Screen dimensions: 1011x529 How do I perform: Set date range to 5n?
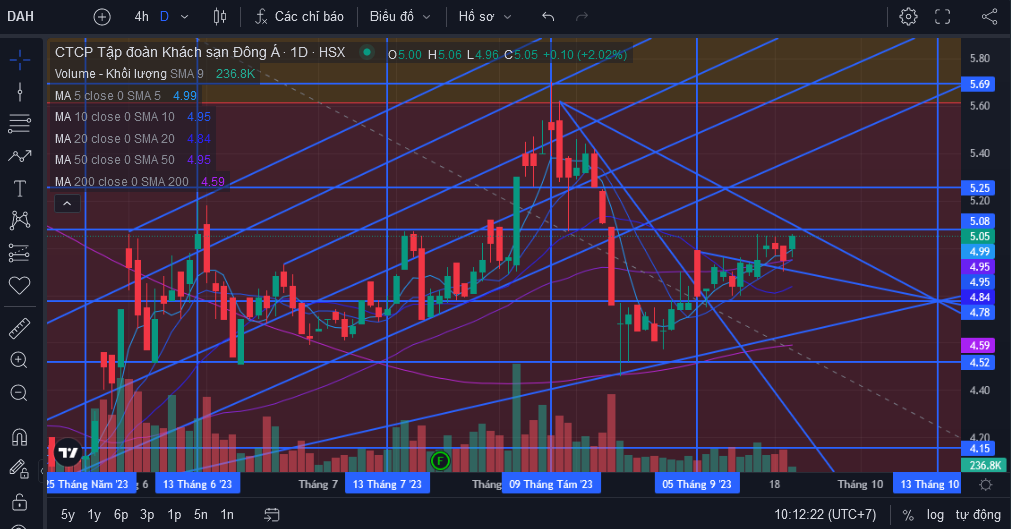[x=201, y=514]
